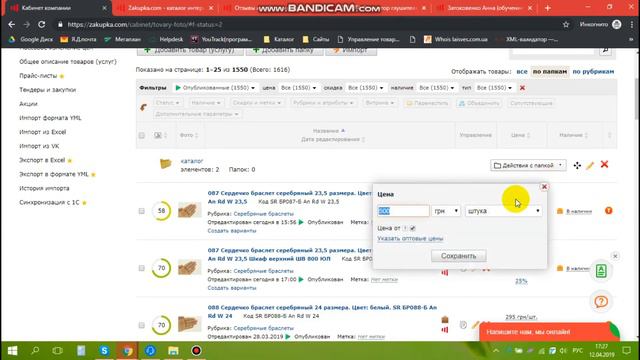Screen dimensions: 640x360
Task: Open the Windows Start menu
Action: click(x=12, y=351)
